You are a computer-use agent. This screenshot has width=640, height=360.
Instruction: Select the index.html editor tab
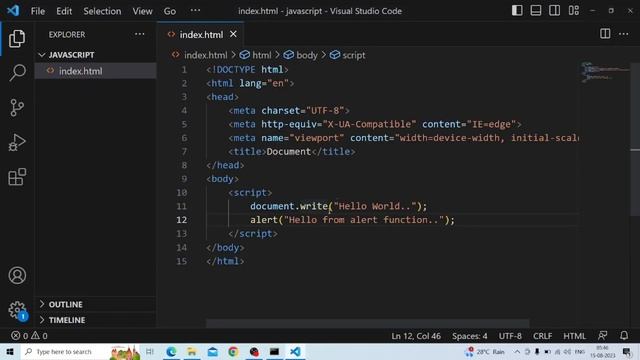pyautogui.click(x=200, y=34)
